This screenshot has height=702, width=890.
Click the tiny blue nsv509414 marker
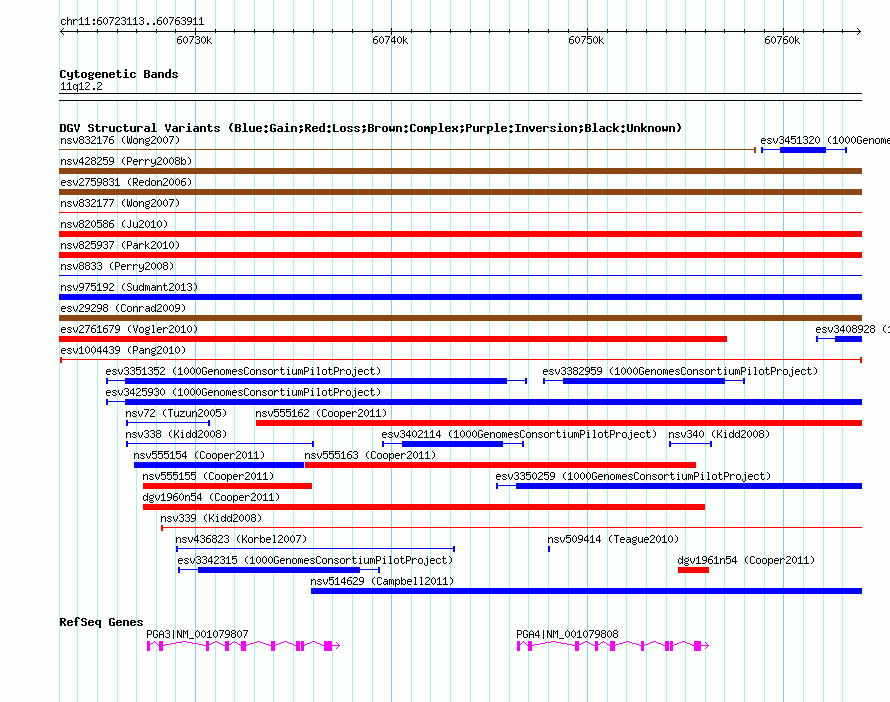549,549
